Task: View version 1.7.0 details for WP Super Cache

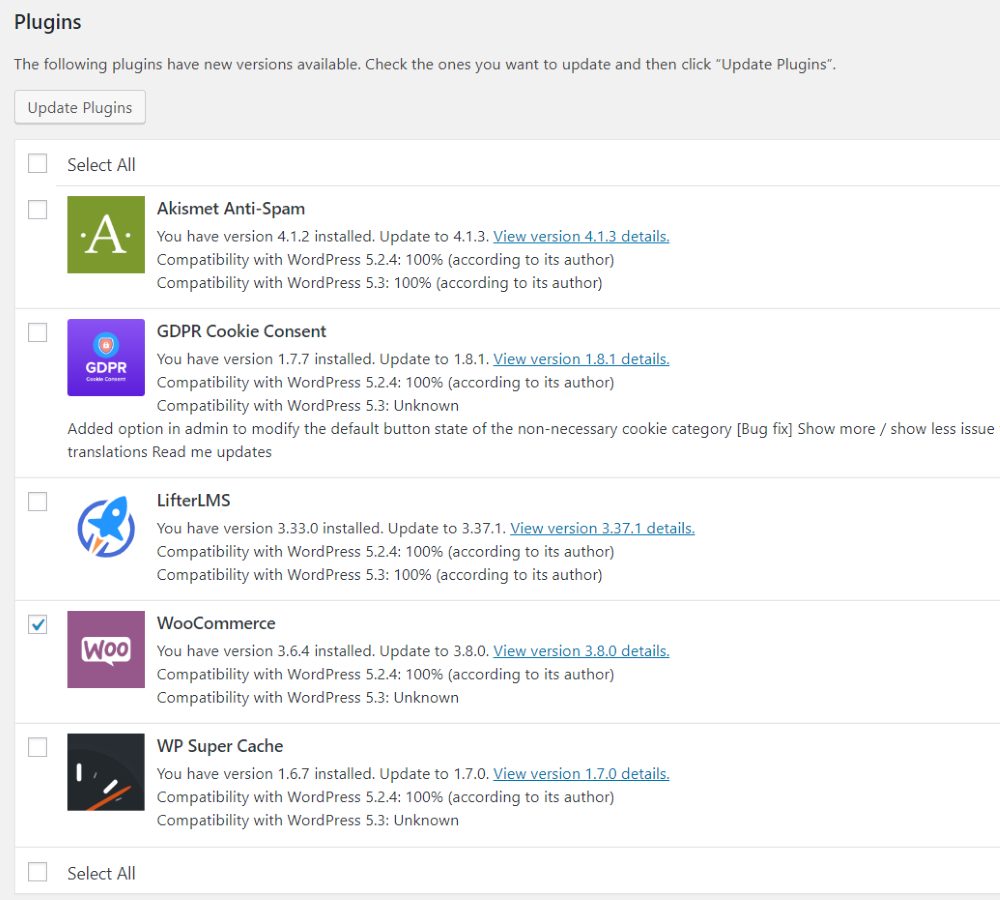Action: (581, 774)
